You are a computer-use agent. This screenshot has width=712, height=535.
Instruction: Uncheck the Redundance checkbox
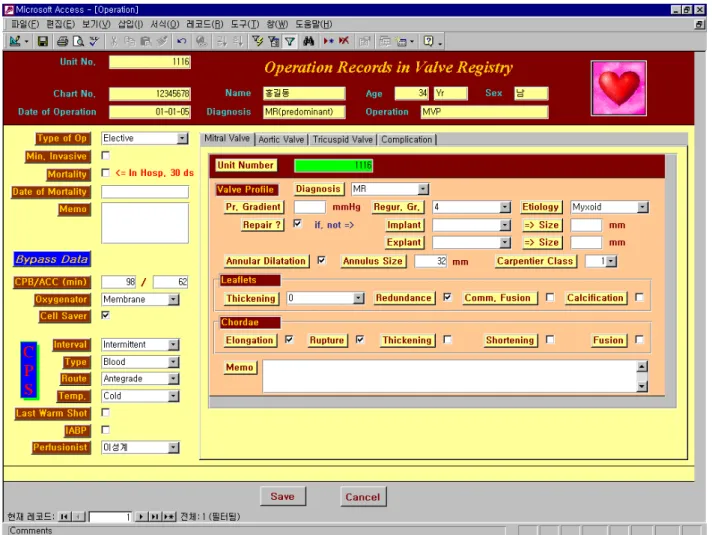pos(448,297)
